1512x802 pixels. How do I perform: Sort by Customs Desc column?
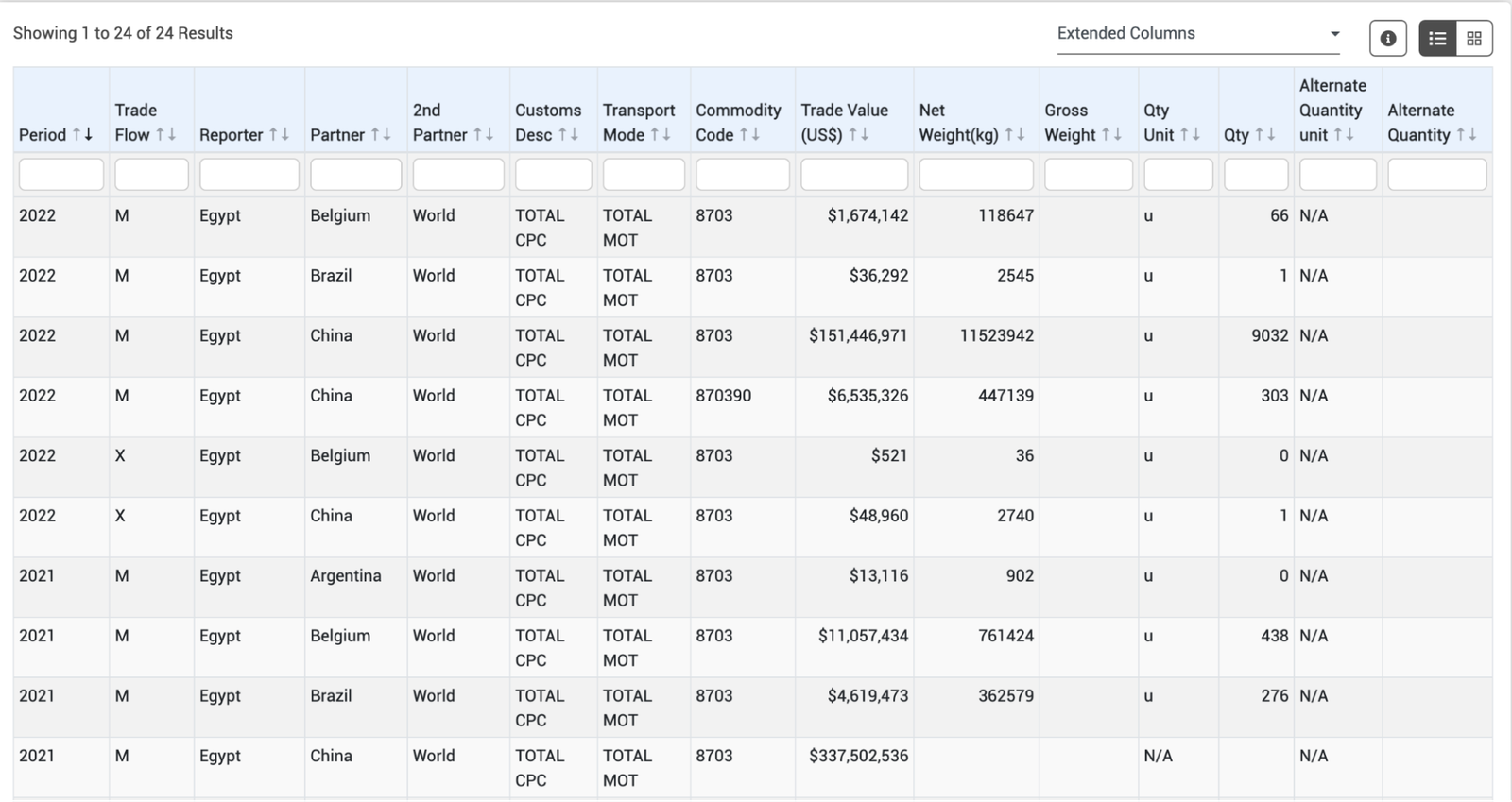568,135
